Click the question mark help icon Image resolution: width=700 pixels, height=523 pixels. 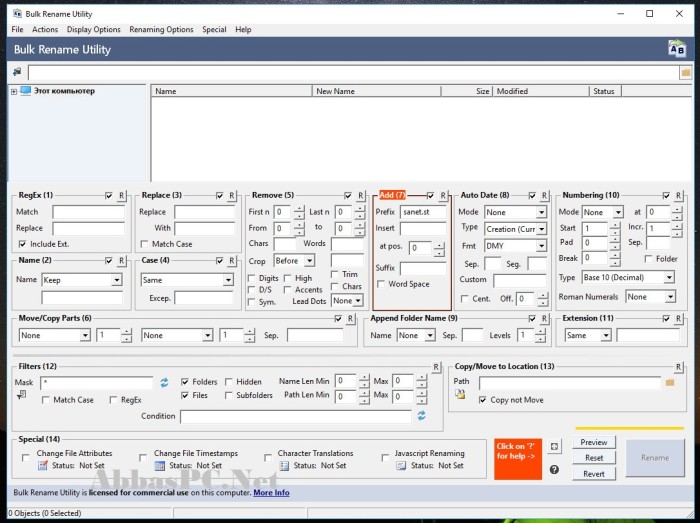tap(554, 469)
